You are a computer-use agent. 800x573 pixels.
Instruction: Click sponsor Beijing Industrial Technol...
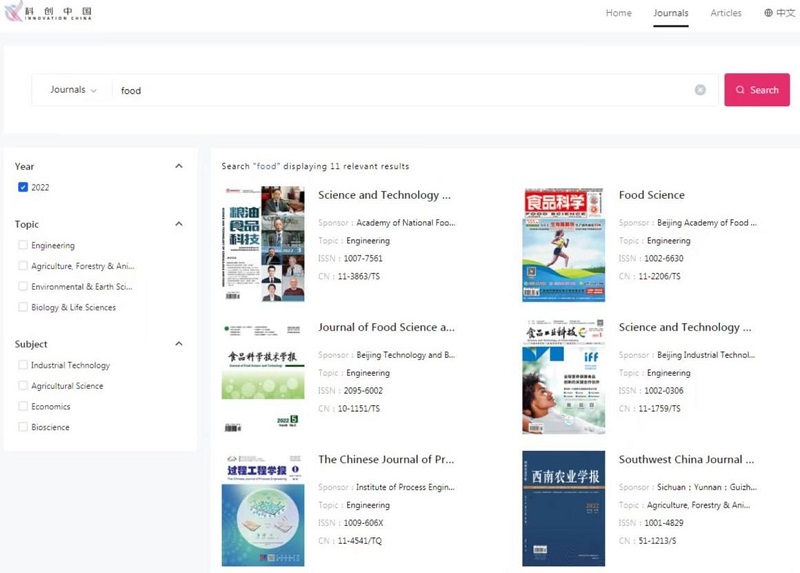click(706, 355)
